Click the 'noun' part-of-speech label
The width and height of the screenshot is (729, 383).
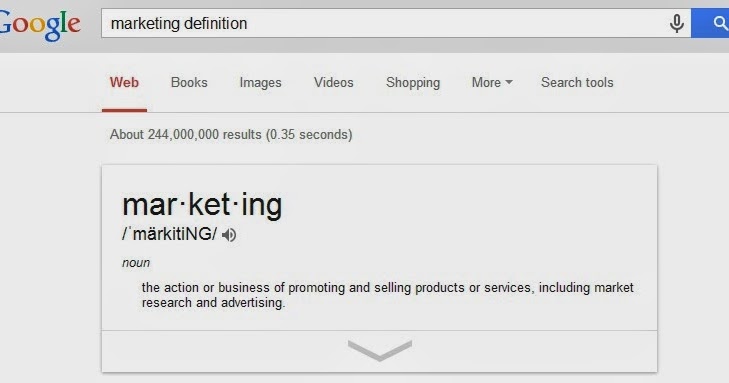pyautogui.click(x=136, y=263)
